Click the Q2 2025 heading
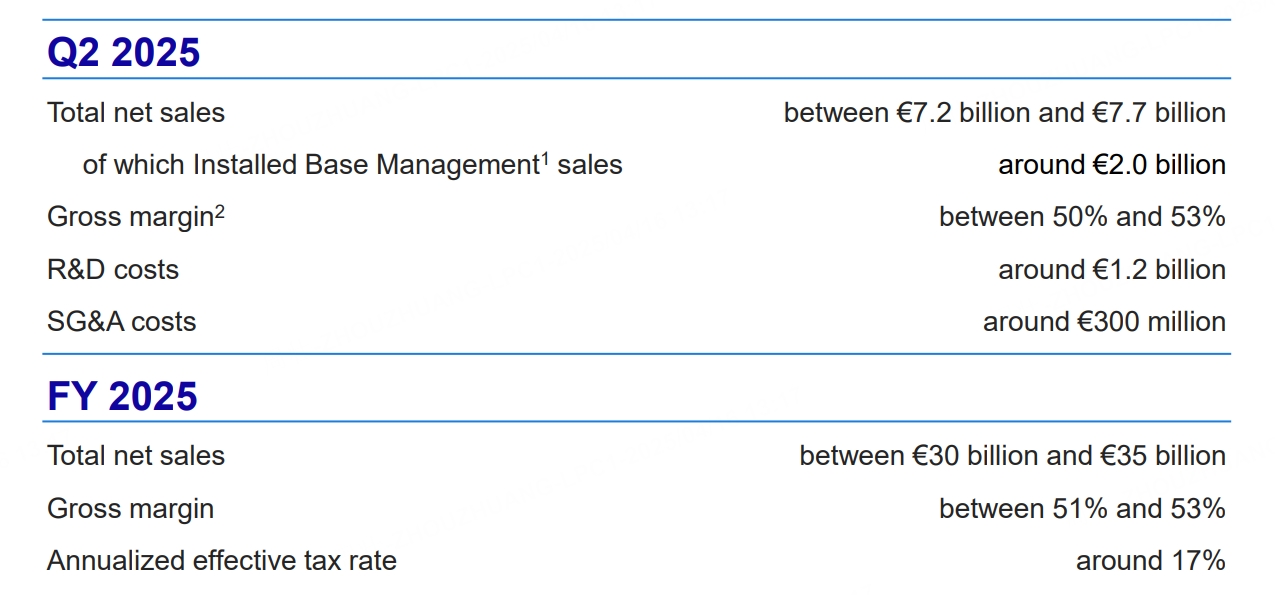Image resolution: width=1275 pixels, height=595 pixels. 124,52
